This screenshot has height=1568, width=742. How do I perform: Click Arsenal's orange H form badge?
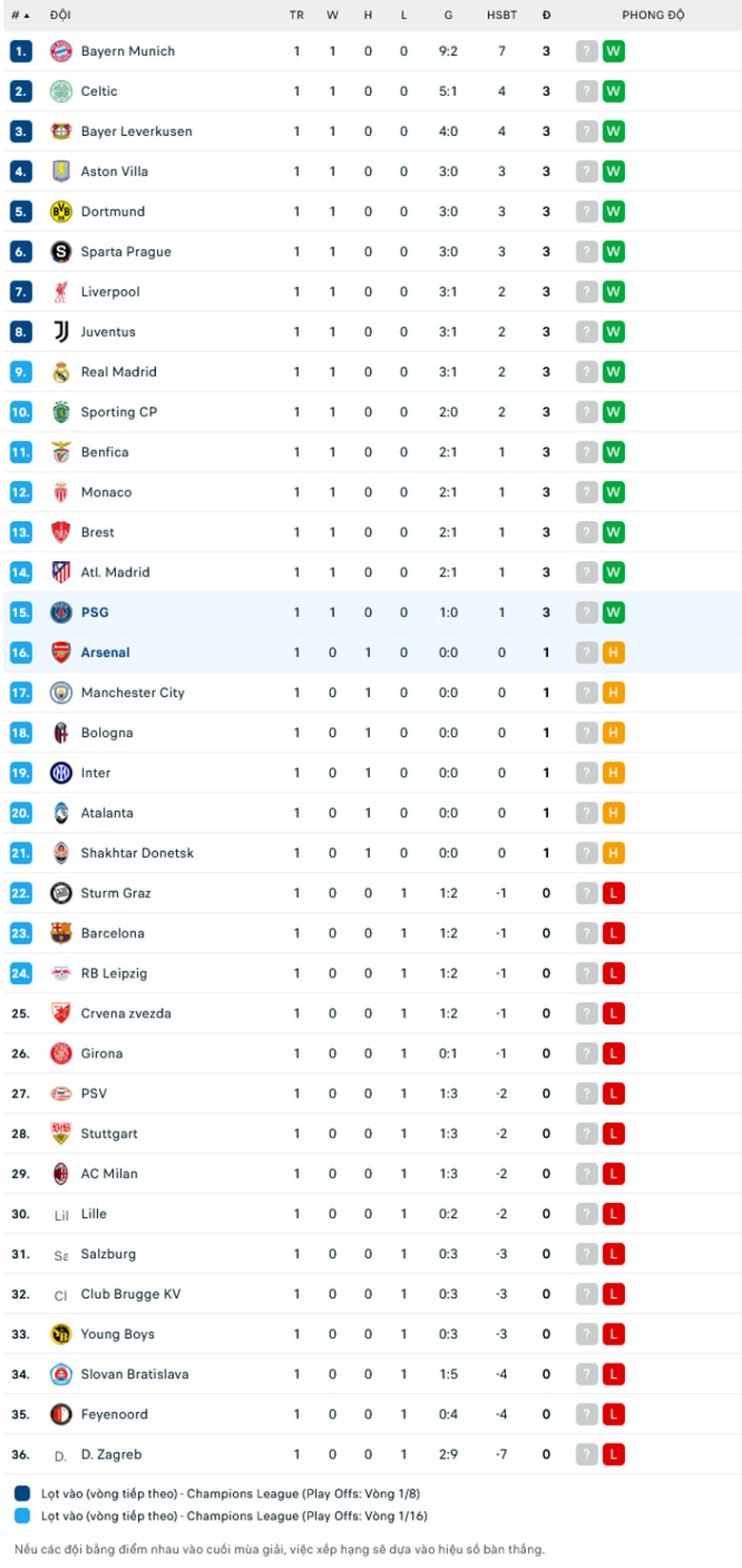click(614, 652)
